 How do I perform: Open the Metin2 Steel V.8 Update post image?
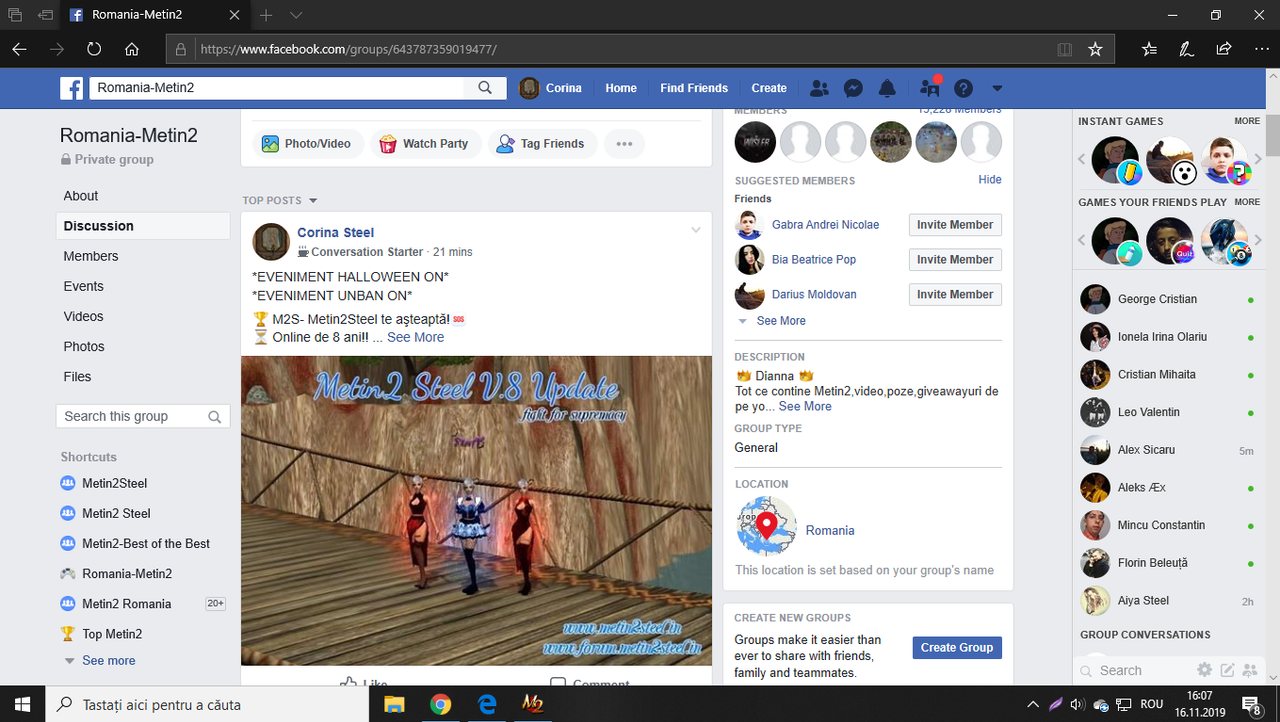[x=476, y=510]
